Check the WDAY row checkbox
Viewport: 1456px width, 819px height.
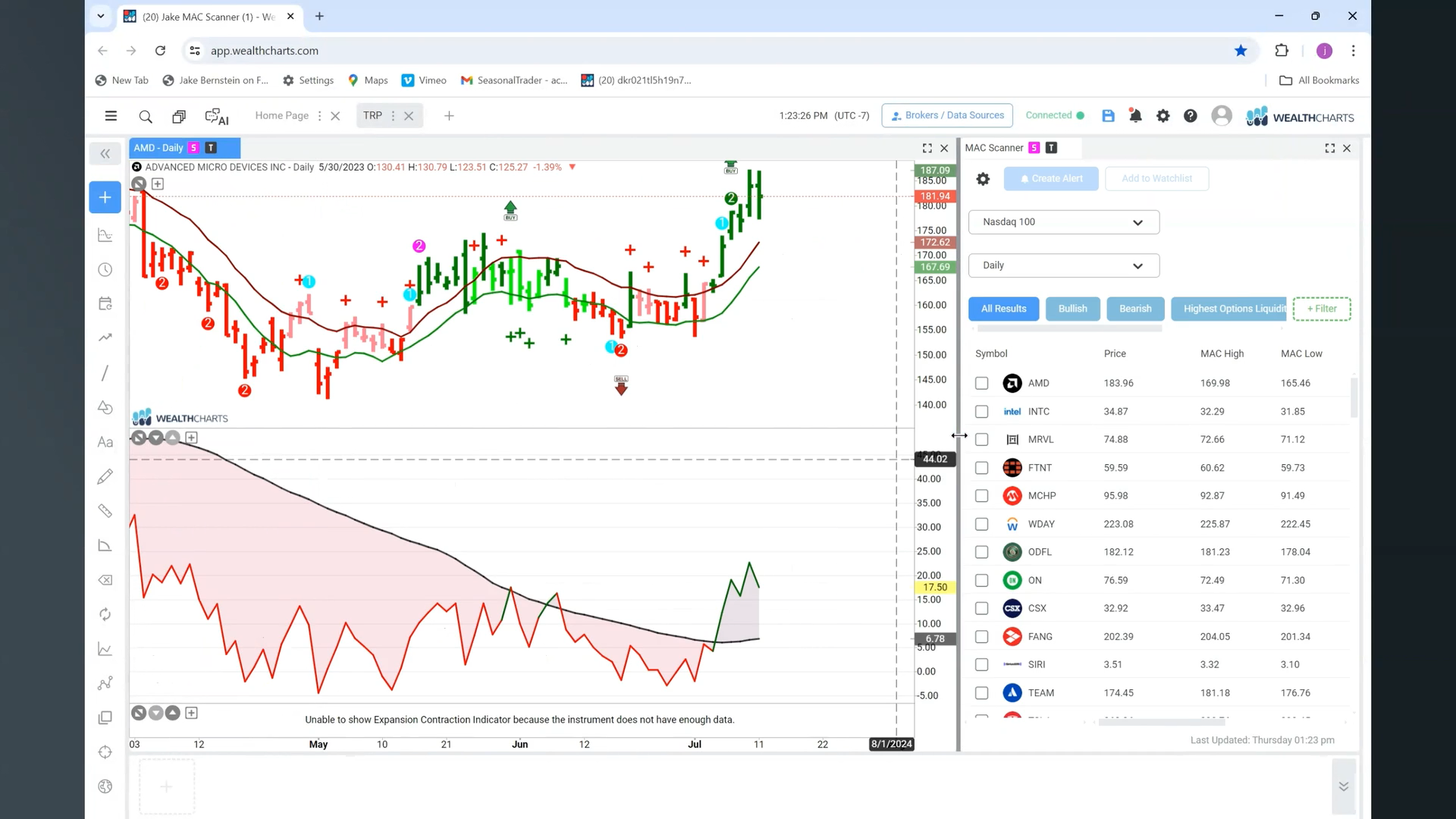coord(981,524)
